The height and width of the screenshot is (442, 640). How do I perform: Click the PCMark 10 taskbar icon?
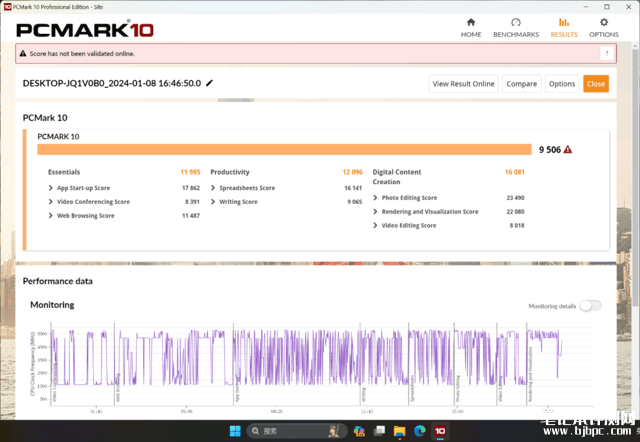(x=440, y=431)
